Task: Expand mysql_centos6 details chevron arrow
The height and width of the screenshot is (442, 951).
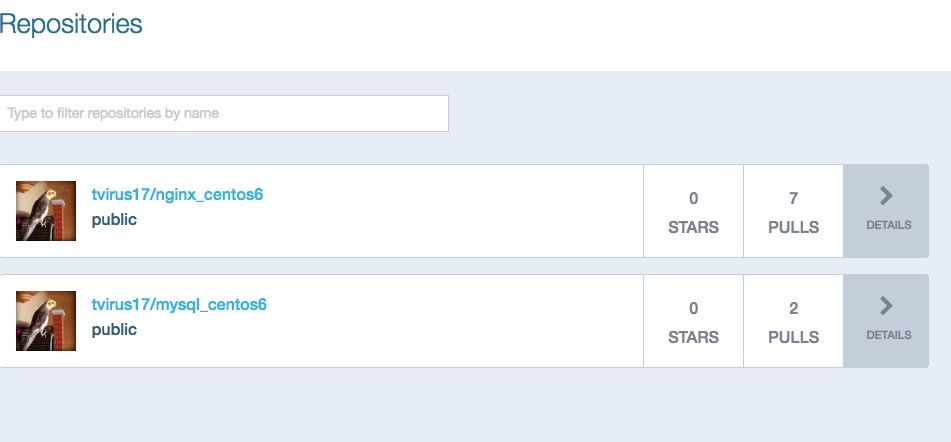Action: [886, 305]
